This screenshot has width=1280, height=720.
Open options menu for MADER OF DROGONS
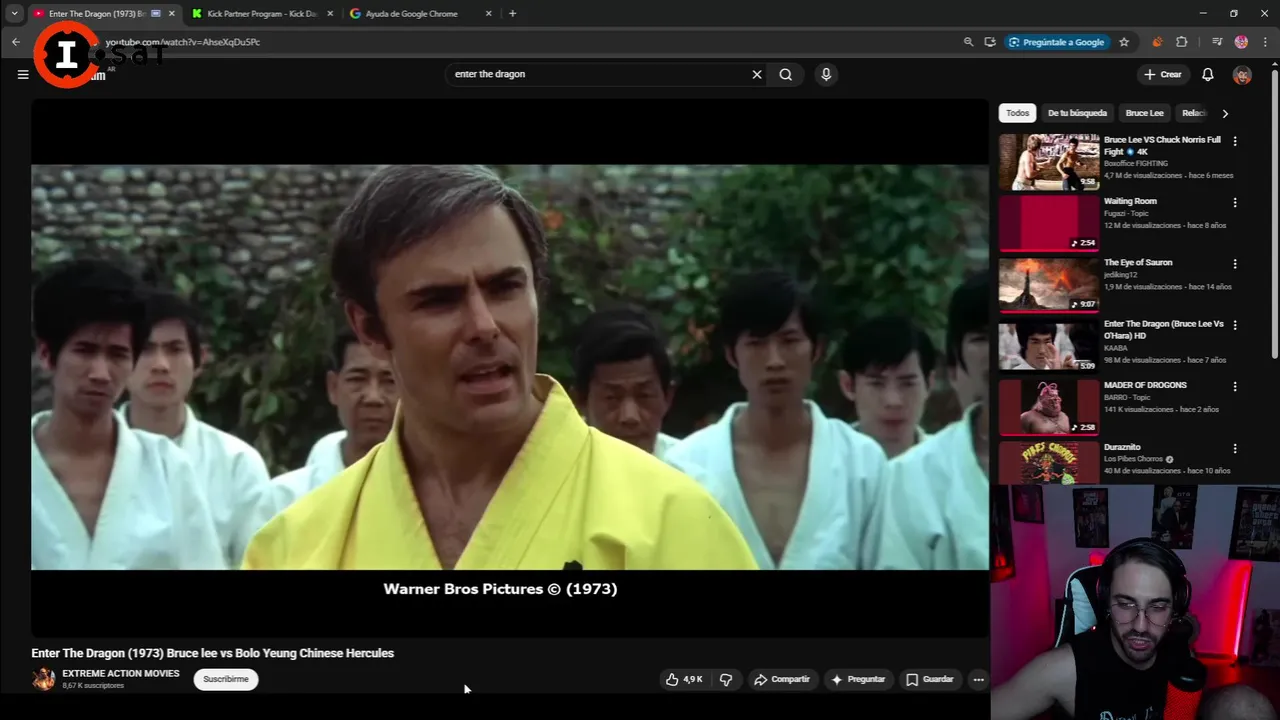(x=1235, y=386)
